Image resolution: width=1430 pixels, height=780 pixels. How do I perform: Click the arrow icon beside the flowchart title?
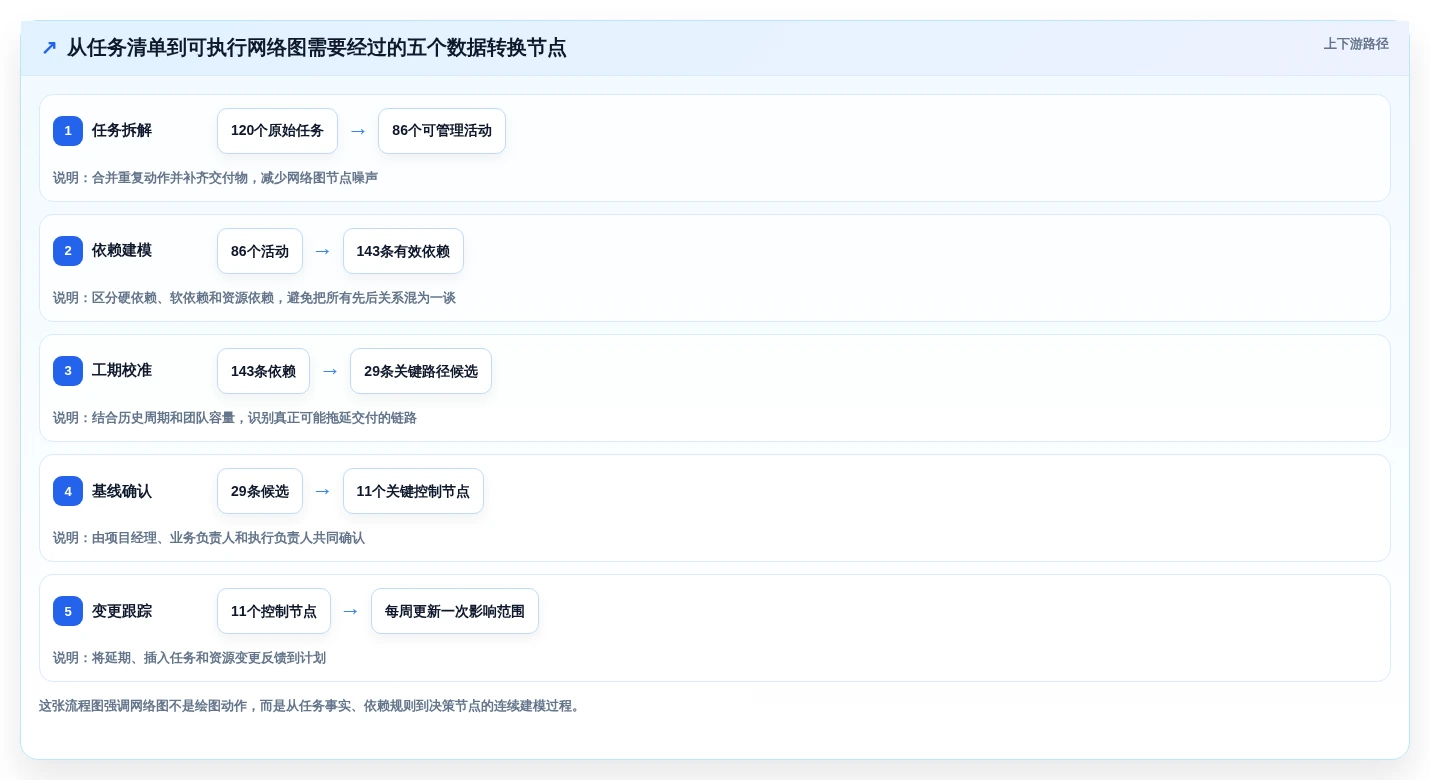(49, 48)
